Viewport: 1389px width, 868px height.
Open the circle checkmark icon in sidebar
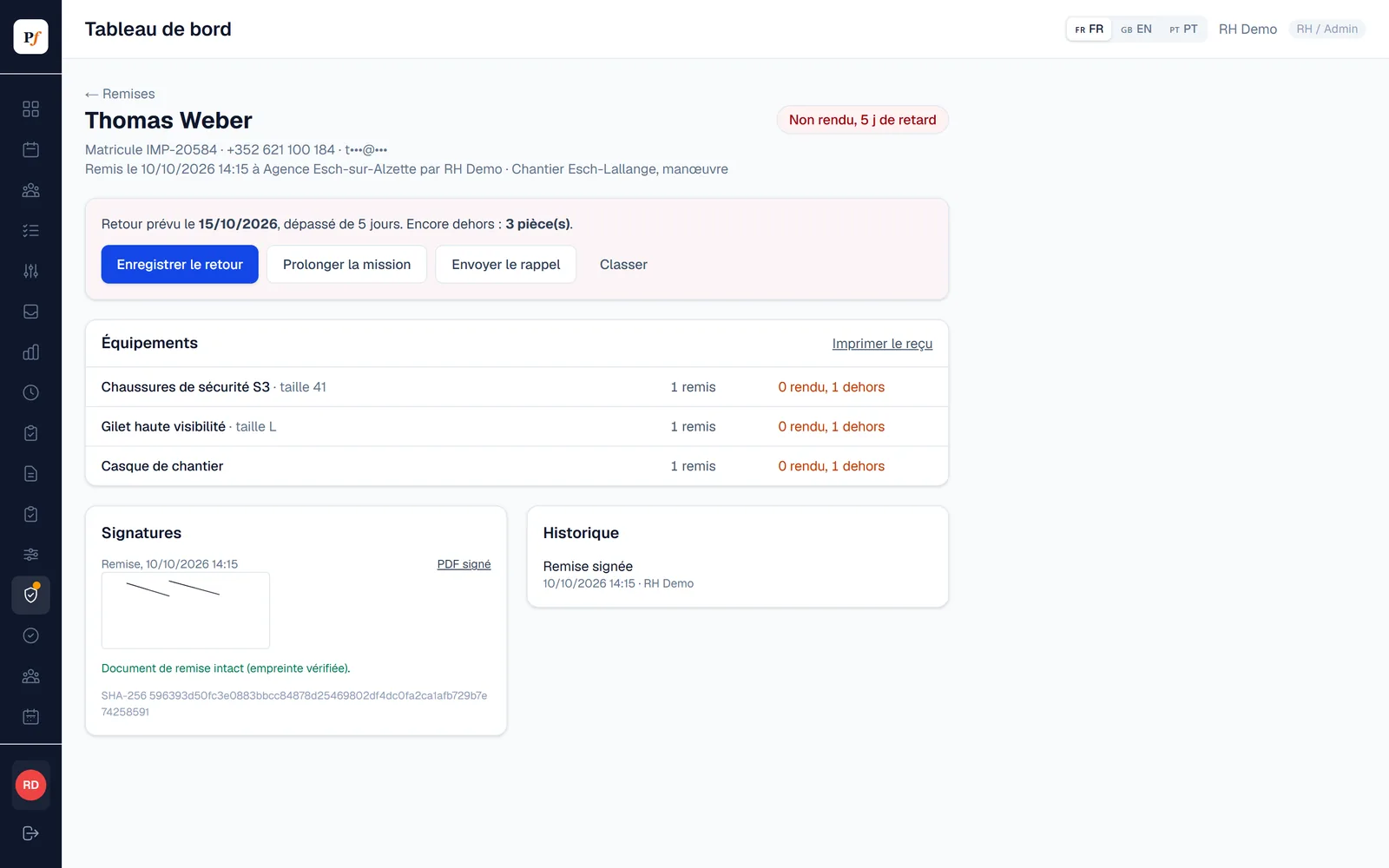click(x=30, y=635)
